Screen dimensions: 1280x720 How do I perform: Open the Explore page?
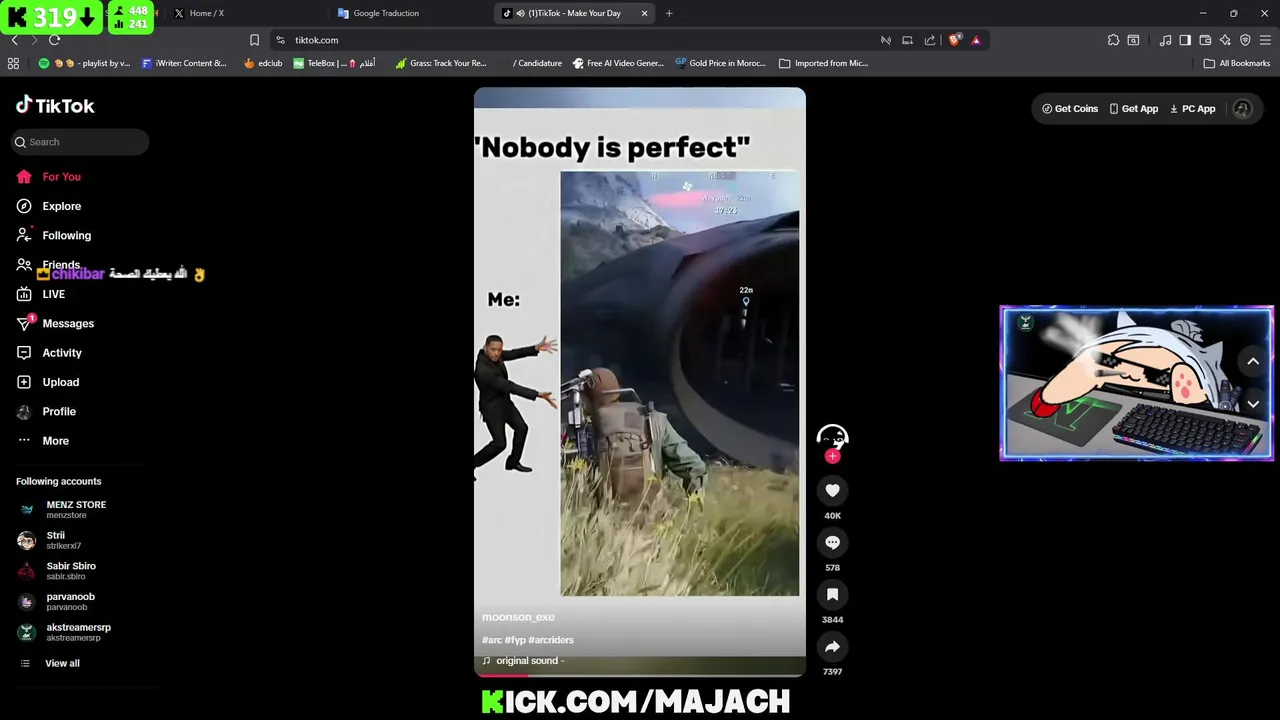click(x=48, y=206)
